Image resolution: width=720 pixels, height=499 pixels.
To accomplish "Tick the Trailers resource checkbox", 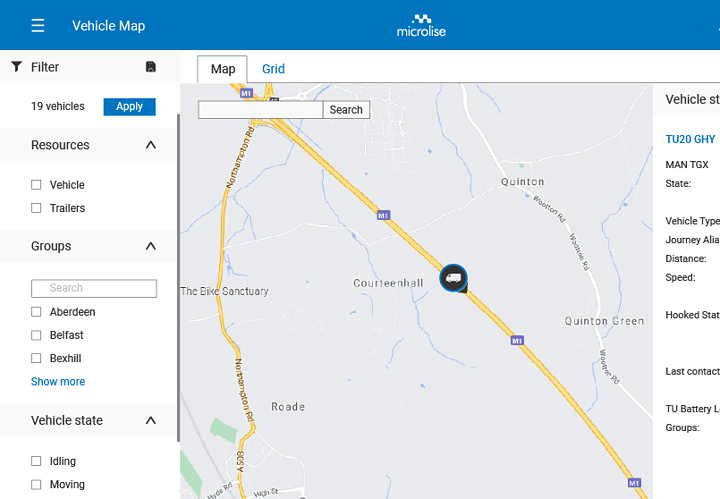I will tap(36, 208).
